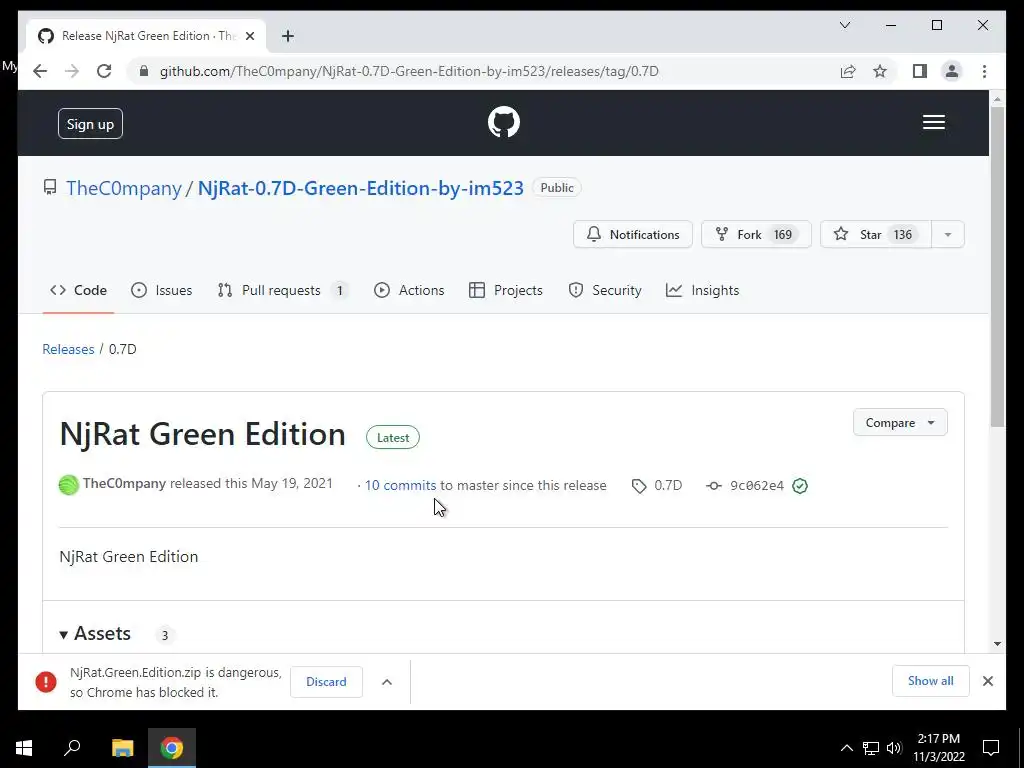View the Insights tab
Screen dimensions: 1024x768
click(x=703, y=291)
